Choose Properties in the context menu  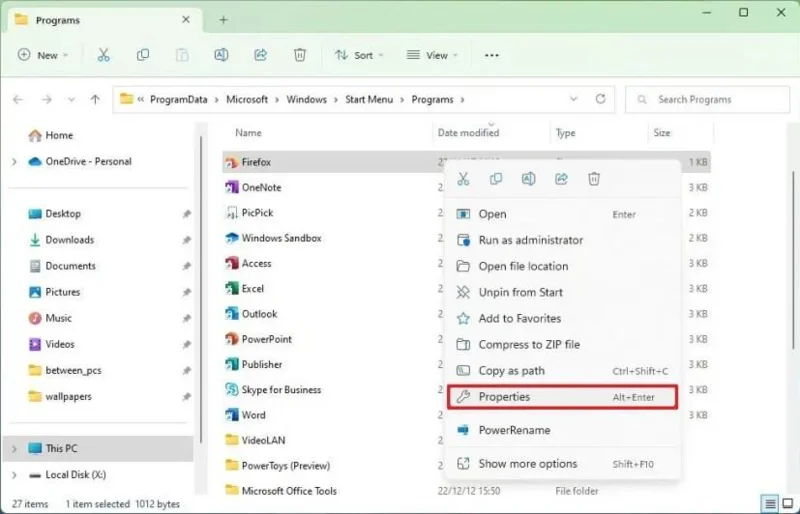coord(563,397)
